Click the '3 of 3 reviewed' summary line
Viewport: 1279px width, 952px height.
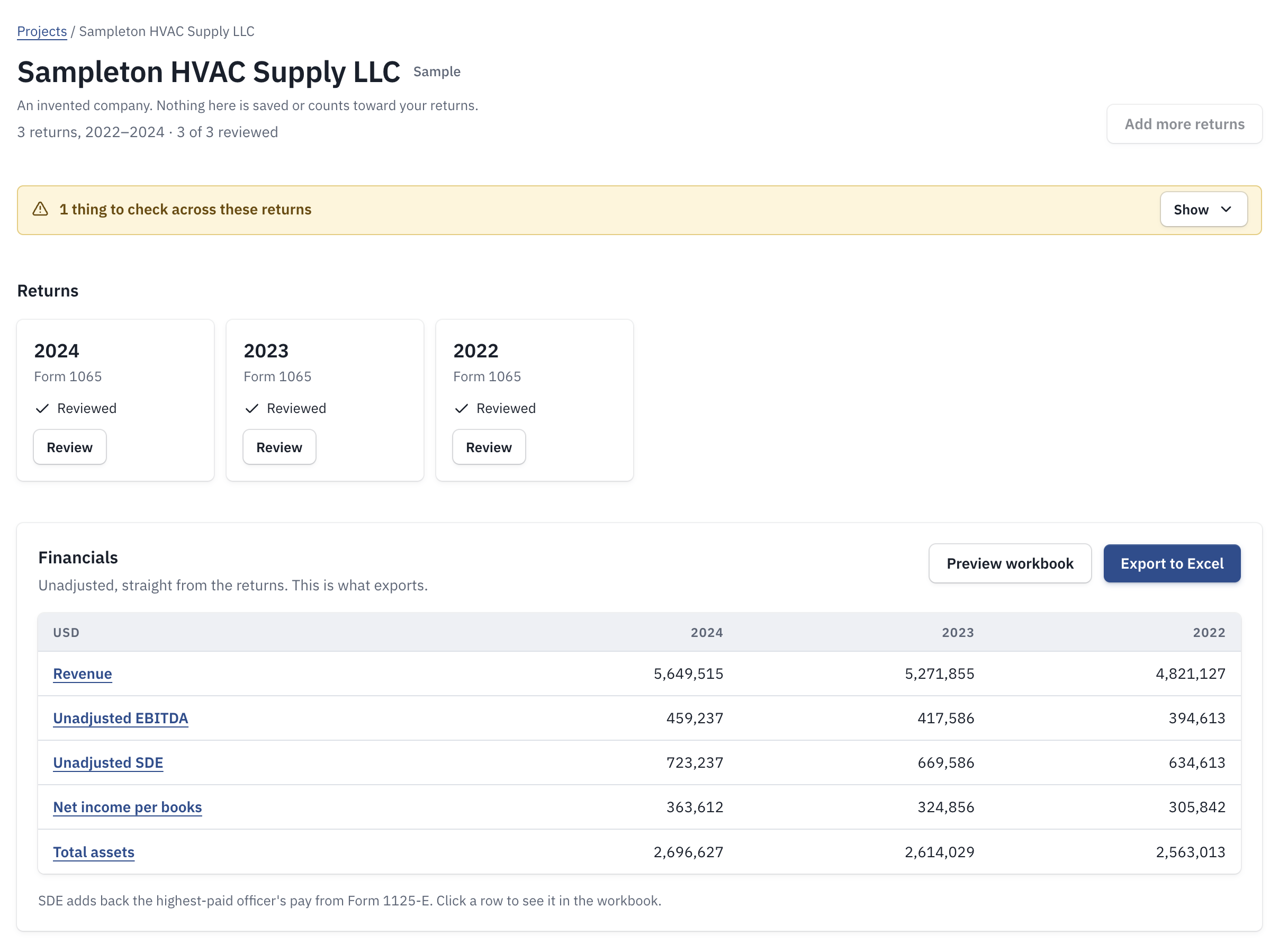click(227, 132)
